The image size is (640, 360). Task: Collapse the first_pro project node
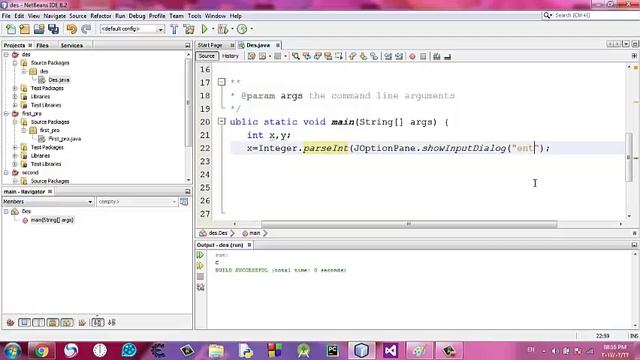[6, 113]
